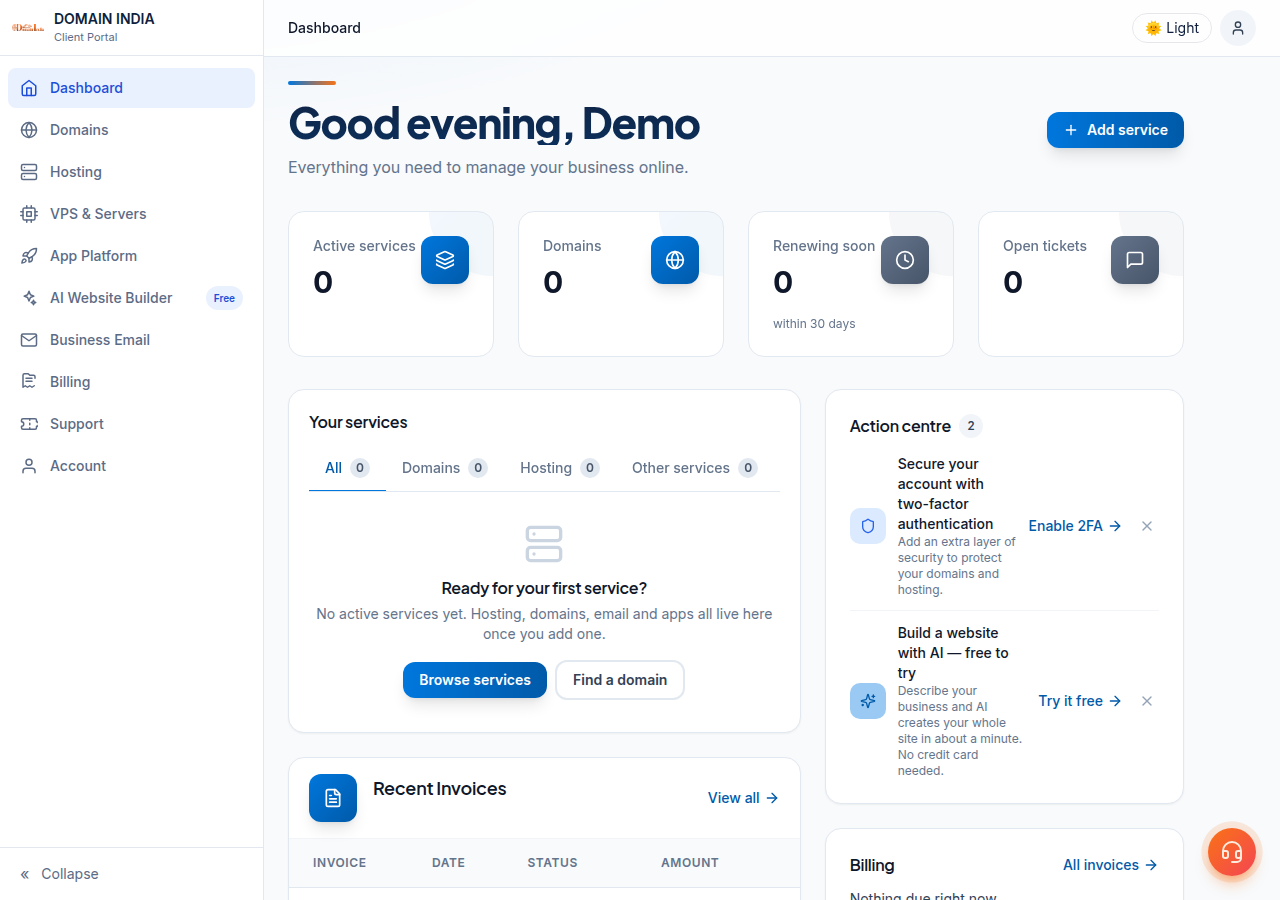This screenshot has width=1280, height=900.
Task: Click the Domains globe card icon
Action: [675, 260]
